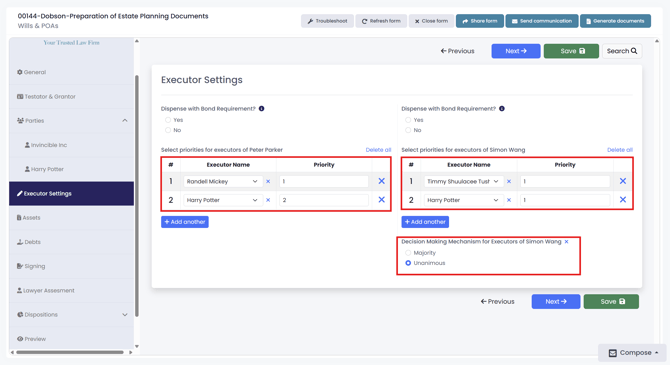The width and height of the screenshot is (670, 365).
Task: Click priority field for Timmy Shuulacee
Action: [565, 182]
